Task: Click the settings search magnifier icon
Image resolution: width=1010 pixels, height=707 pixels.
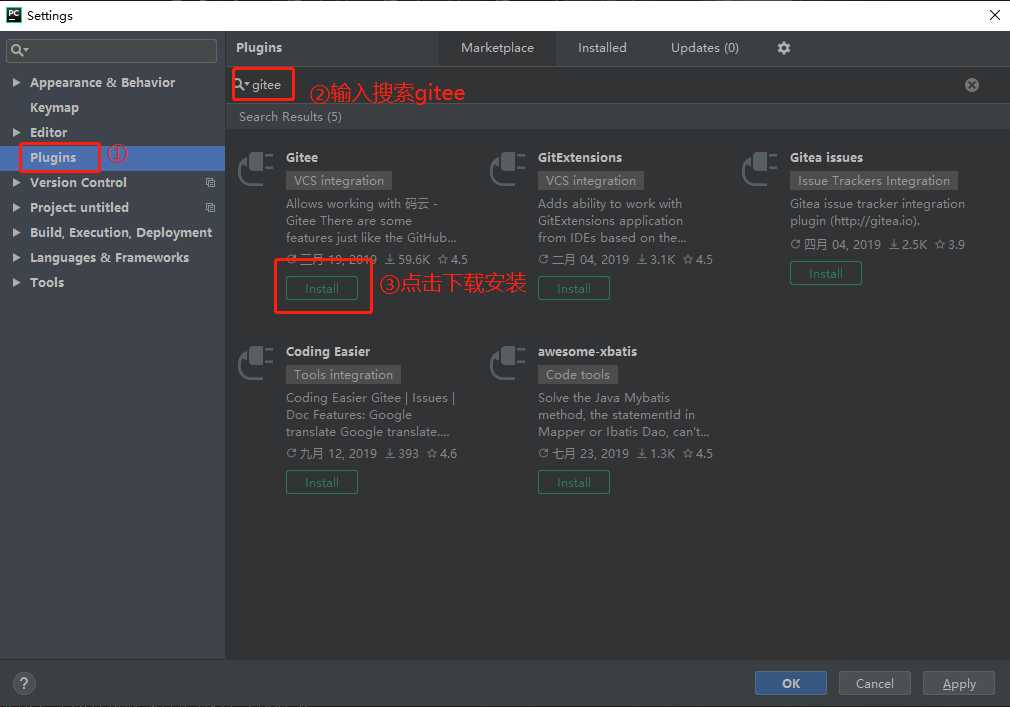Action: point(18,50)
